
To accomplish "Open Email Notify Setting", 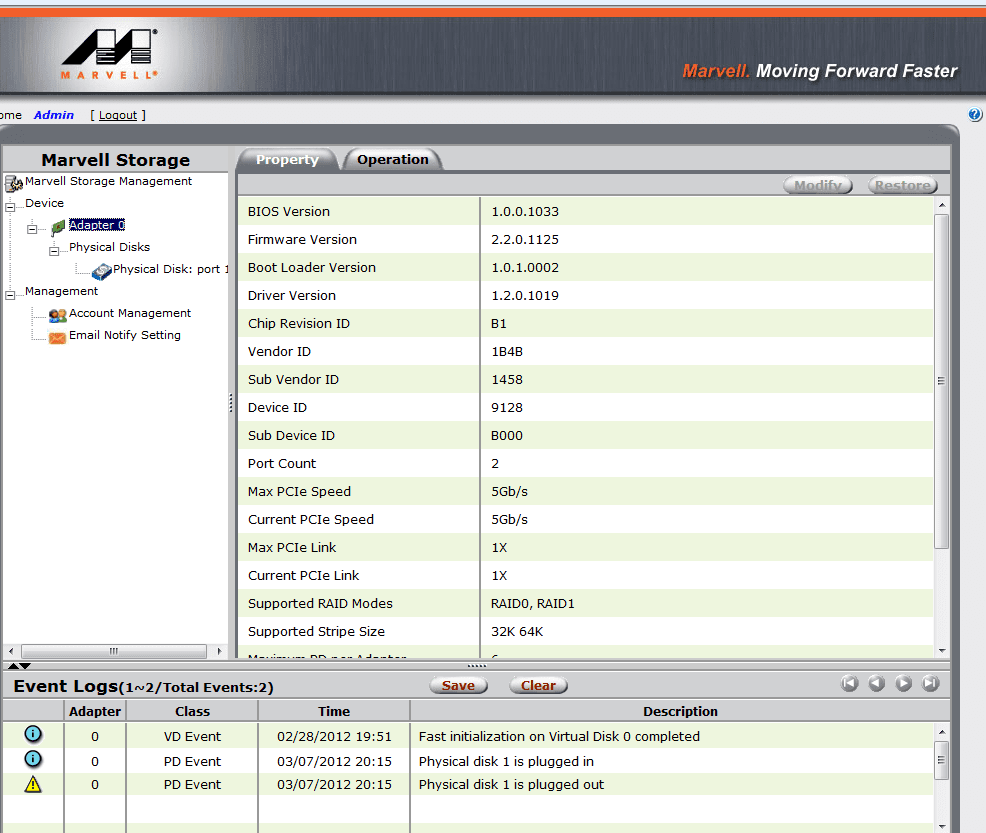I will [x=125, y=335].
